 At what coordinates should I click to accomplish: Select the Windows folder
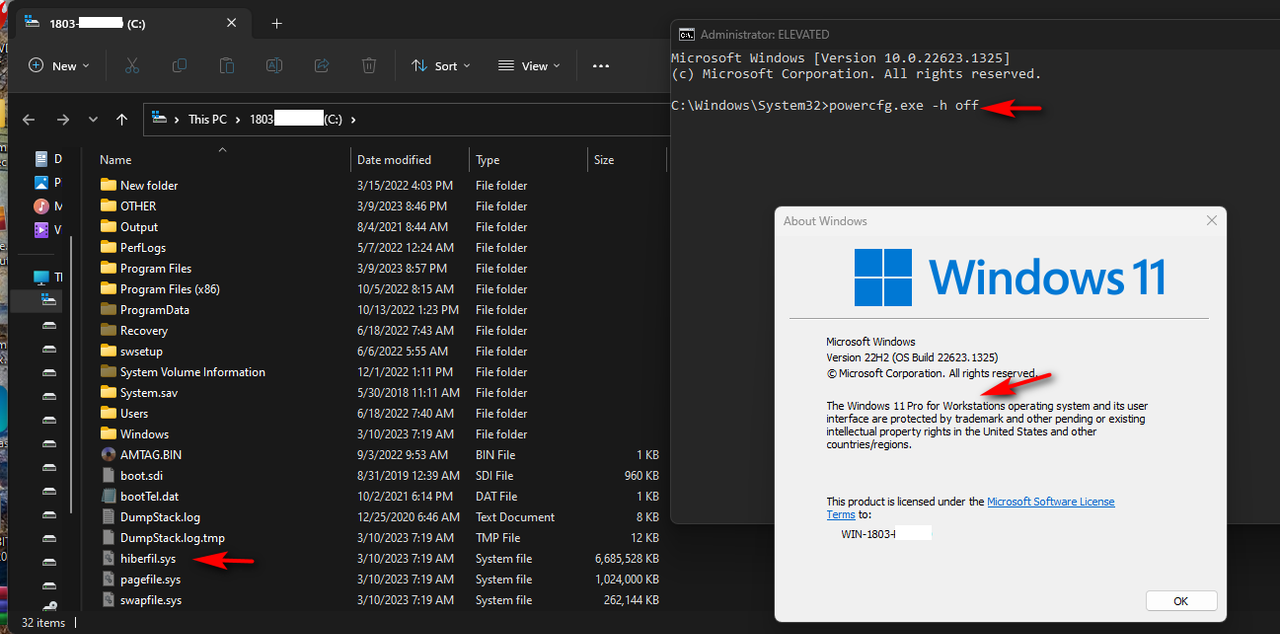tap(144, 434)
